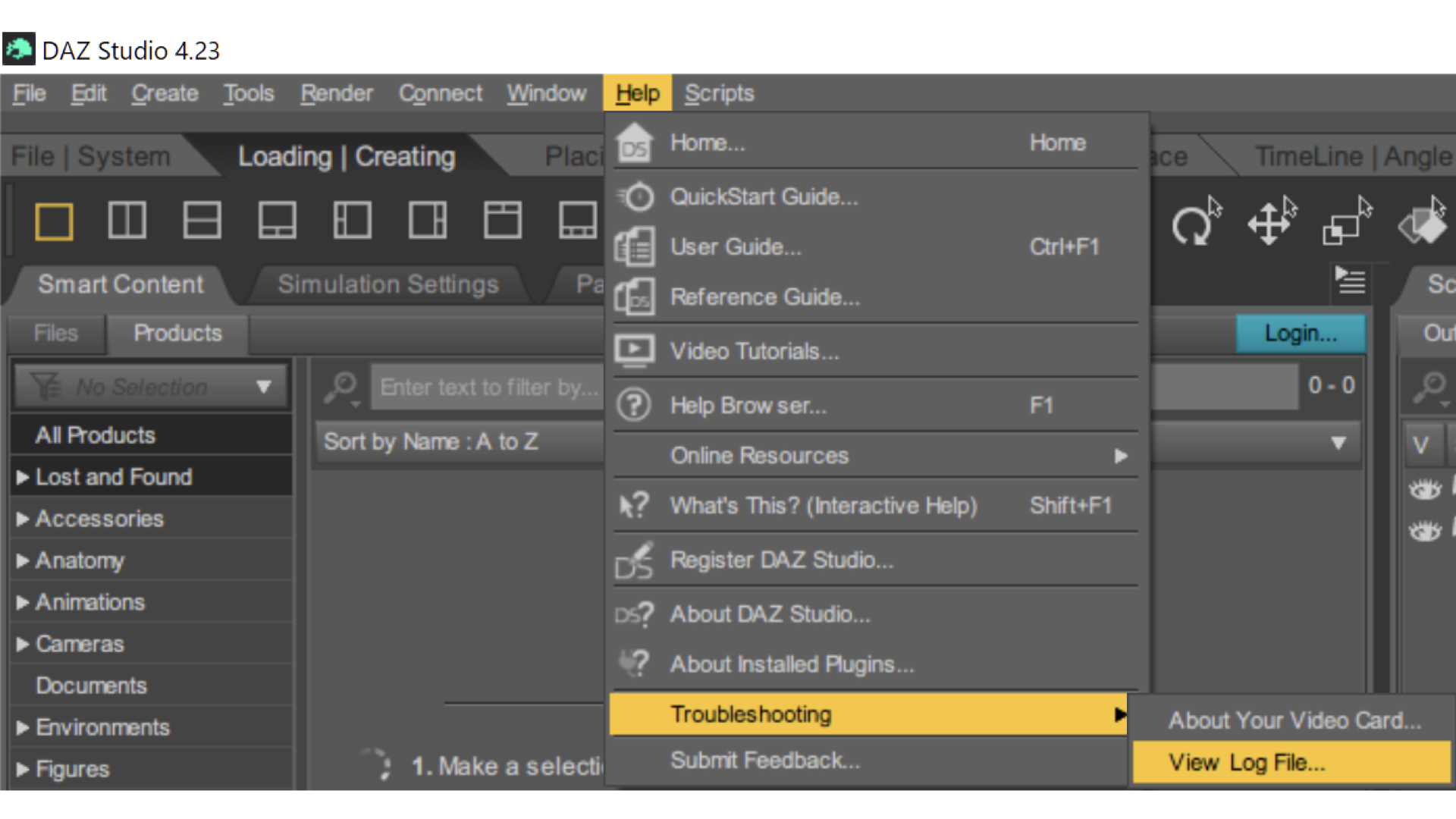Open the File menu

[x=30, y=93]
